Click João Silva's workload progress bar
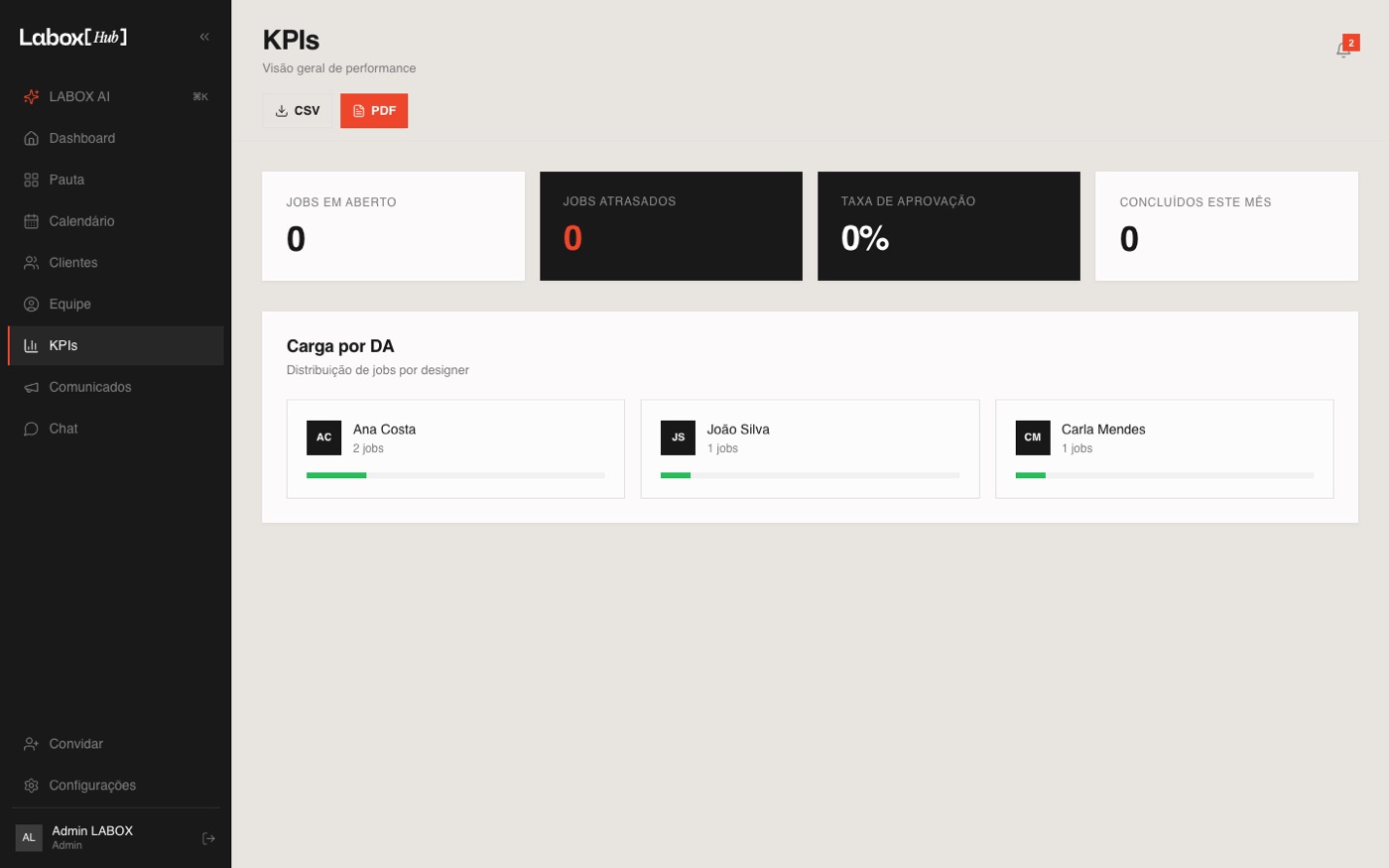Viewport: 1389px width, 868px height. pos(810,475)
